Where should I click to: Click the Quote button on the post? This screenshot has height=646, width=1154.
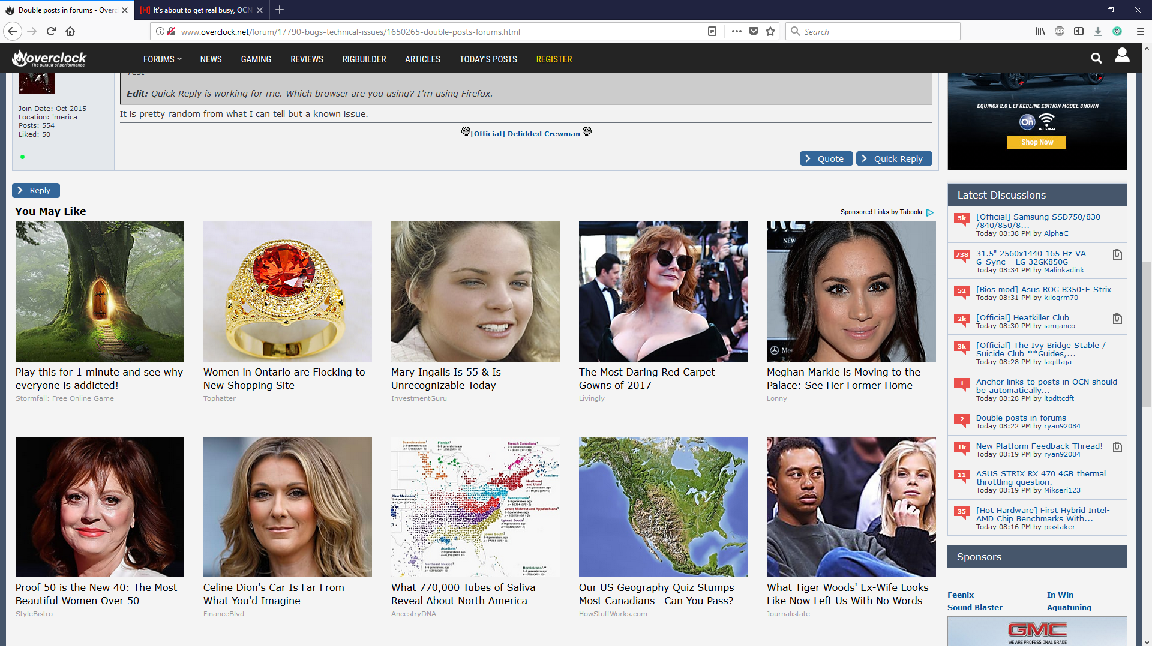825,159
